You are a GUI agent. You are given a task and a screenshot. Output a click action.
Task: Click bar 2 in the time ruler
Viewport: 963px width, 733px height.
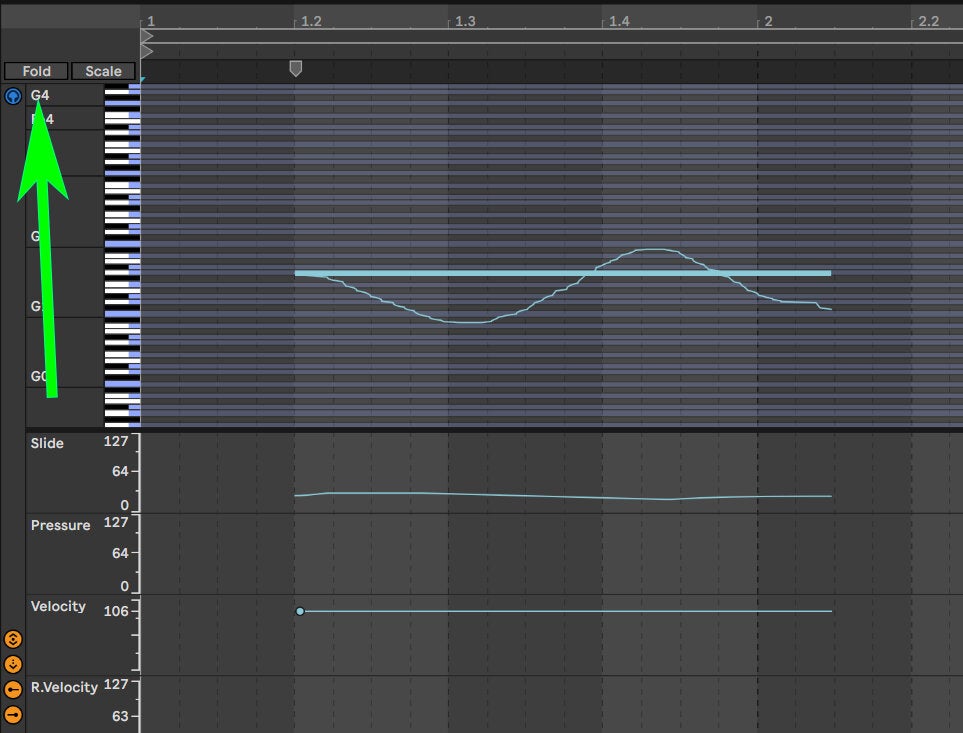click(768, 21)
